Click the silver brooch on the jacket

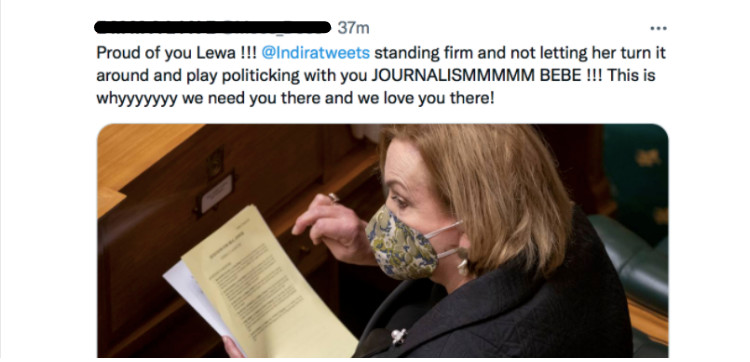click(x=398, y=336)
